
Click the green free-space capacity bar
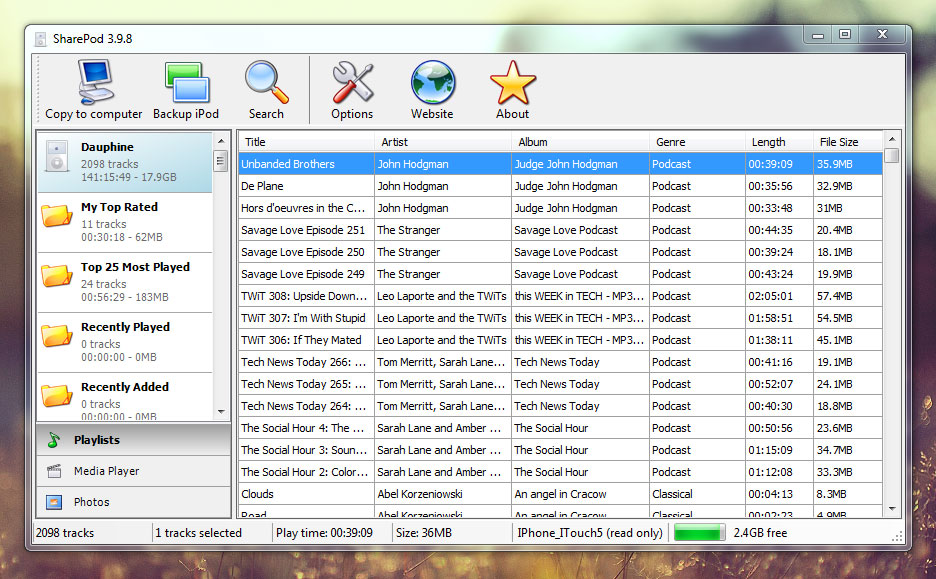tap(699, 532)
